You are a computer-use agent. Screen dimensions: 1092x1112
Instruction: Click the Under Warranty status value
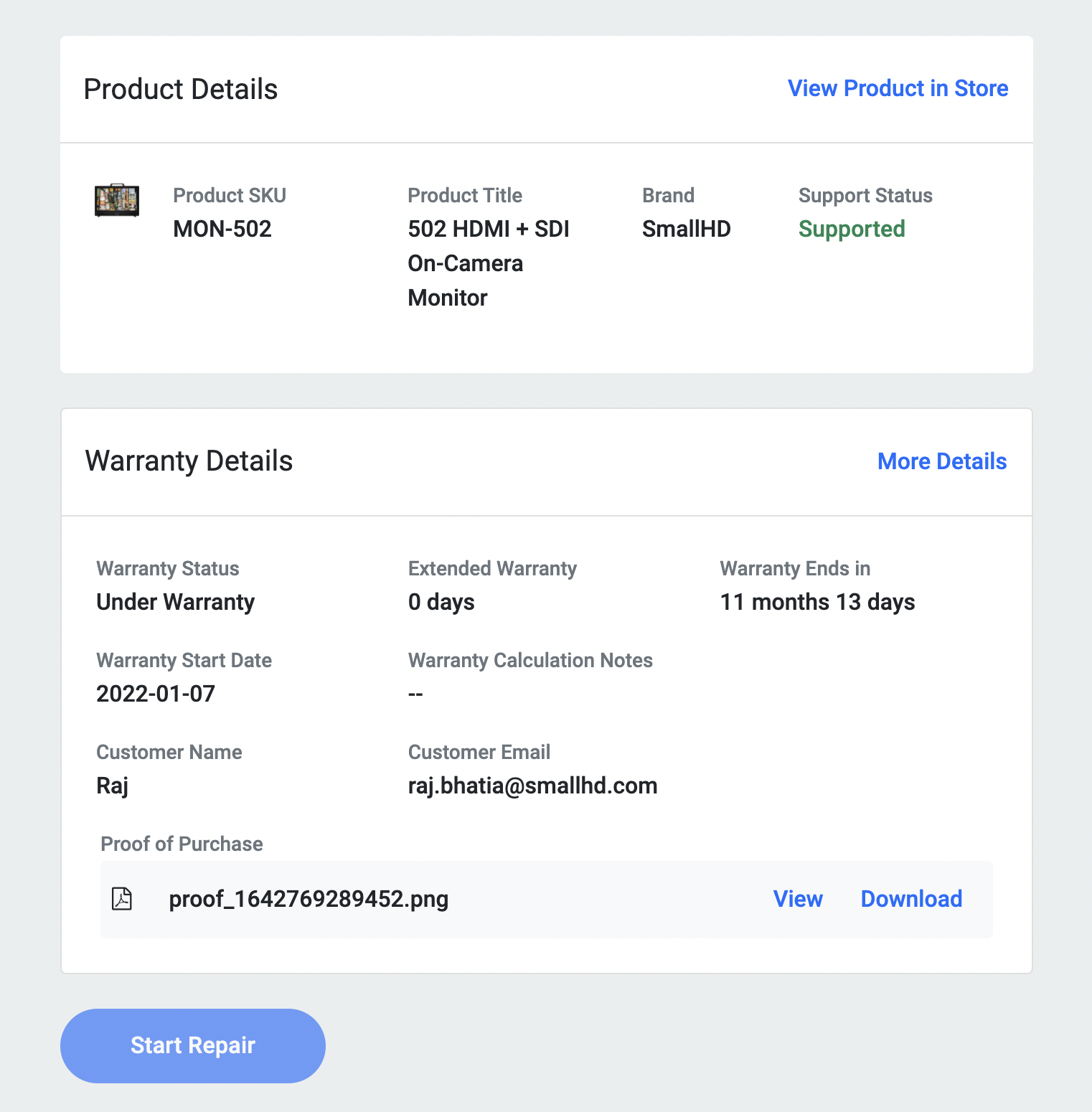[175, 602]
